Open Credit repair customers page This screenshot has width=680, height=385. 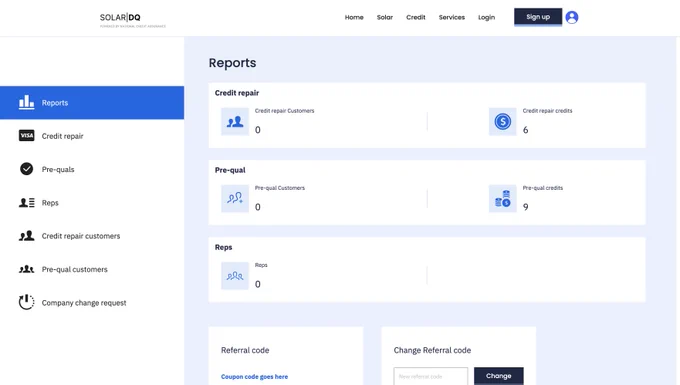point(92,236)
